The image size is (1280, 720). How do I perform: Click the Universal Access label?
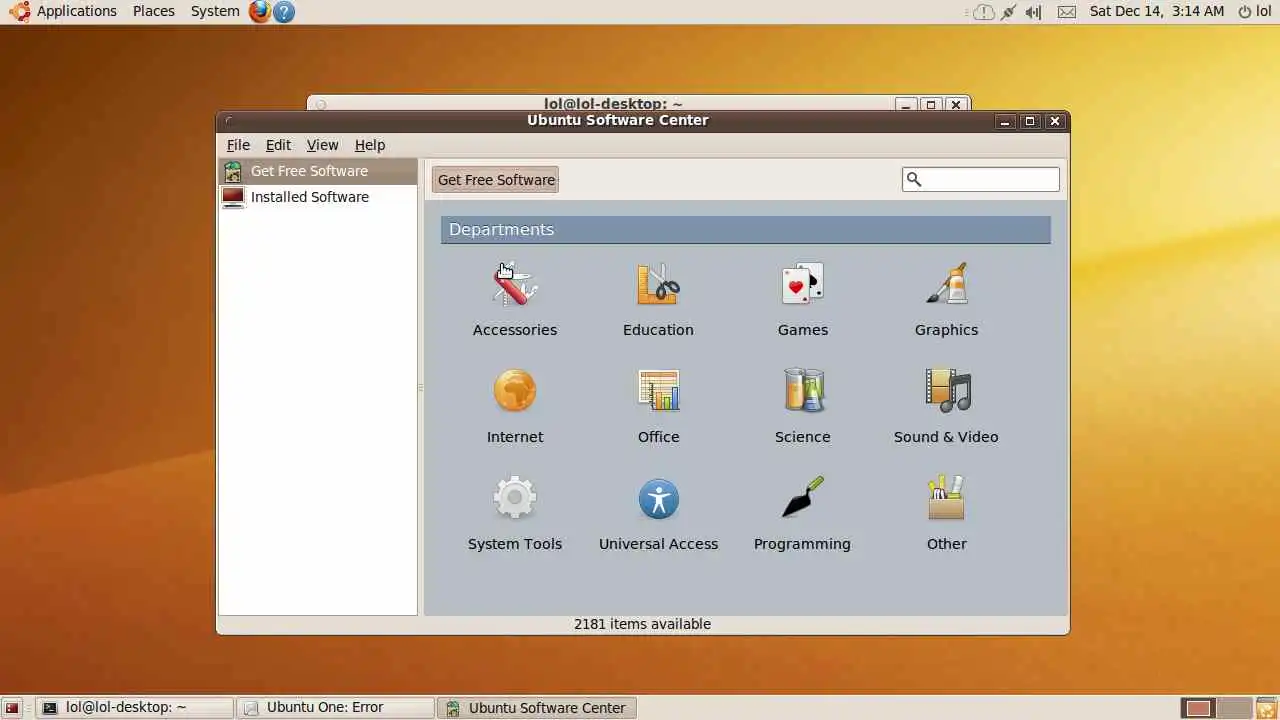658,544
